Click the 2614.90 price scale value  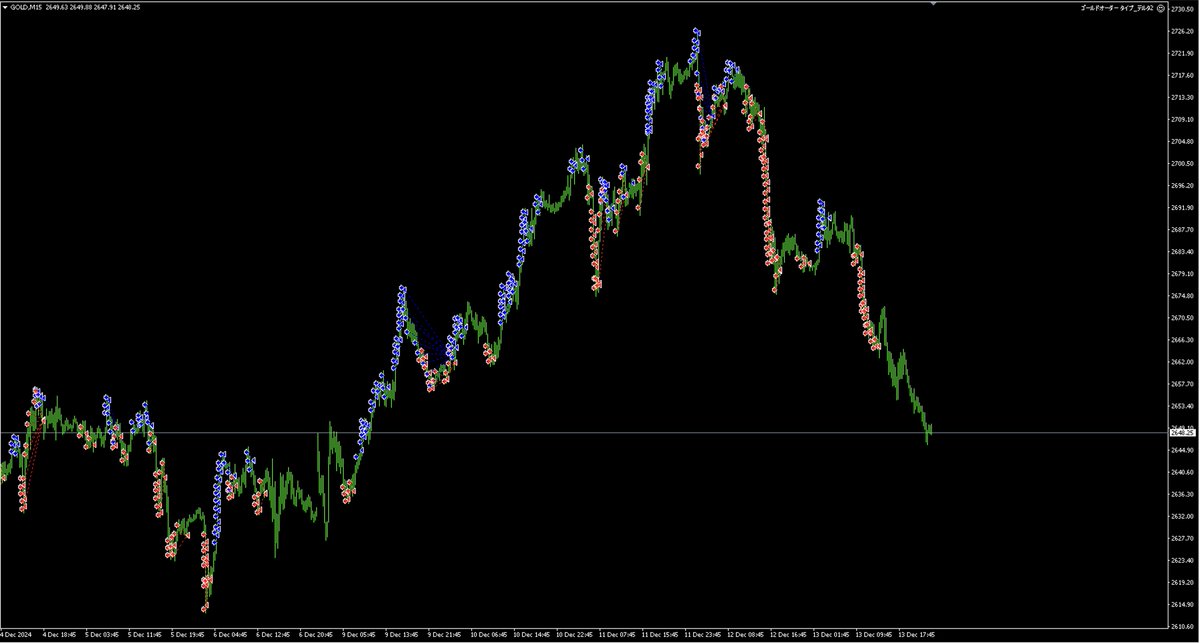tap(1180, 604)
